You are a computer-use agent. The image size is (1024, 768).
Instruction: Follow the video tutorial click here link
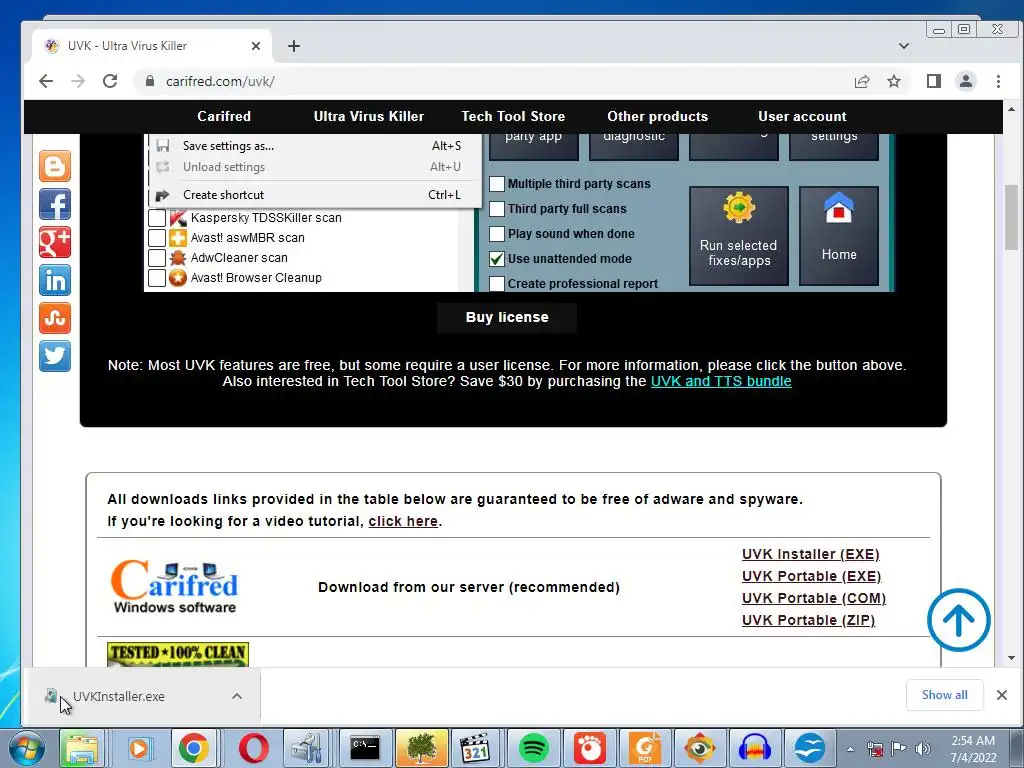point(403,521)
